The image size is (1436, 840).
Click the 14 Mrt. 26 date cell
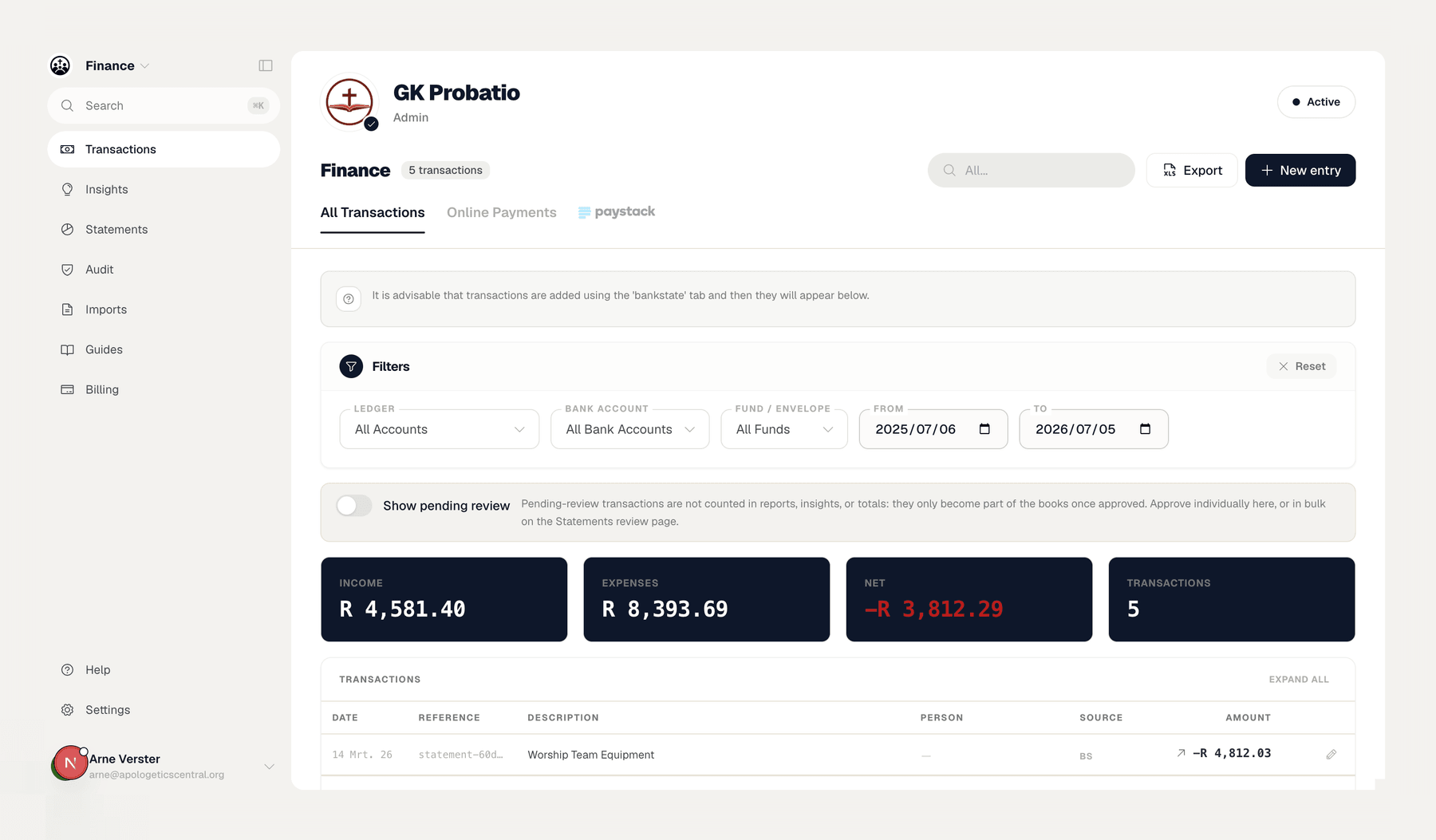tap(362, 755)
